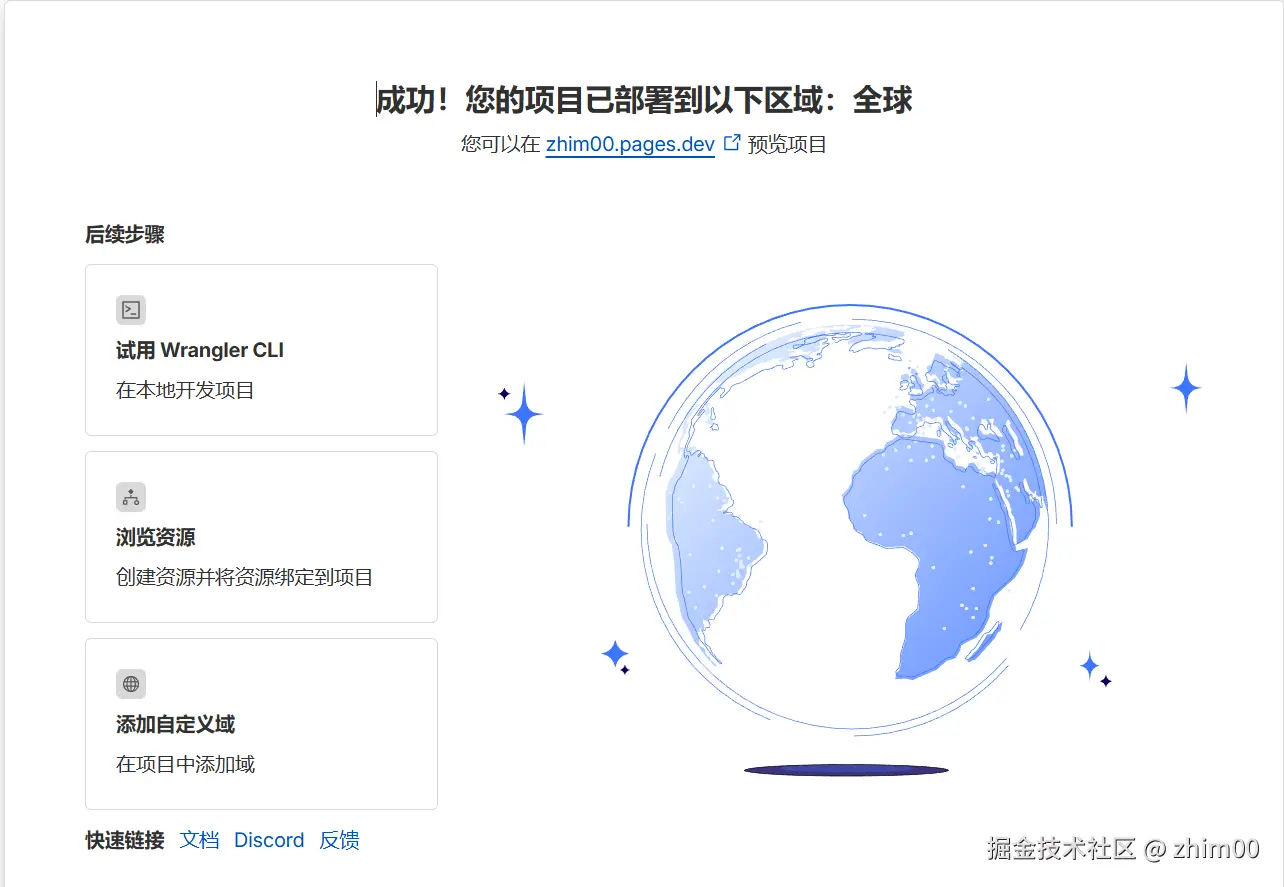Click the success heading 成功！您的项目已部署
The image size is (1284, 887).
click(x=644, y=100)
